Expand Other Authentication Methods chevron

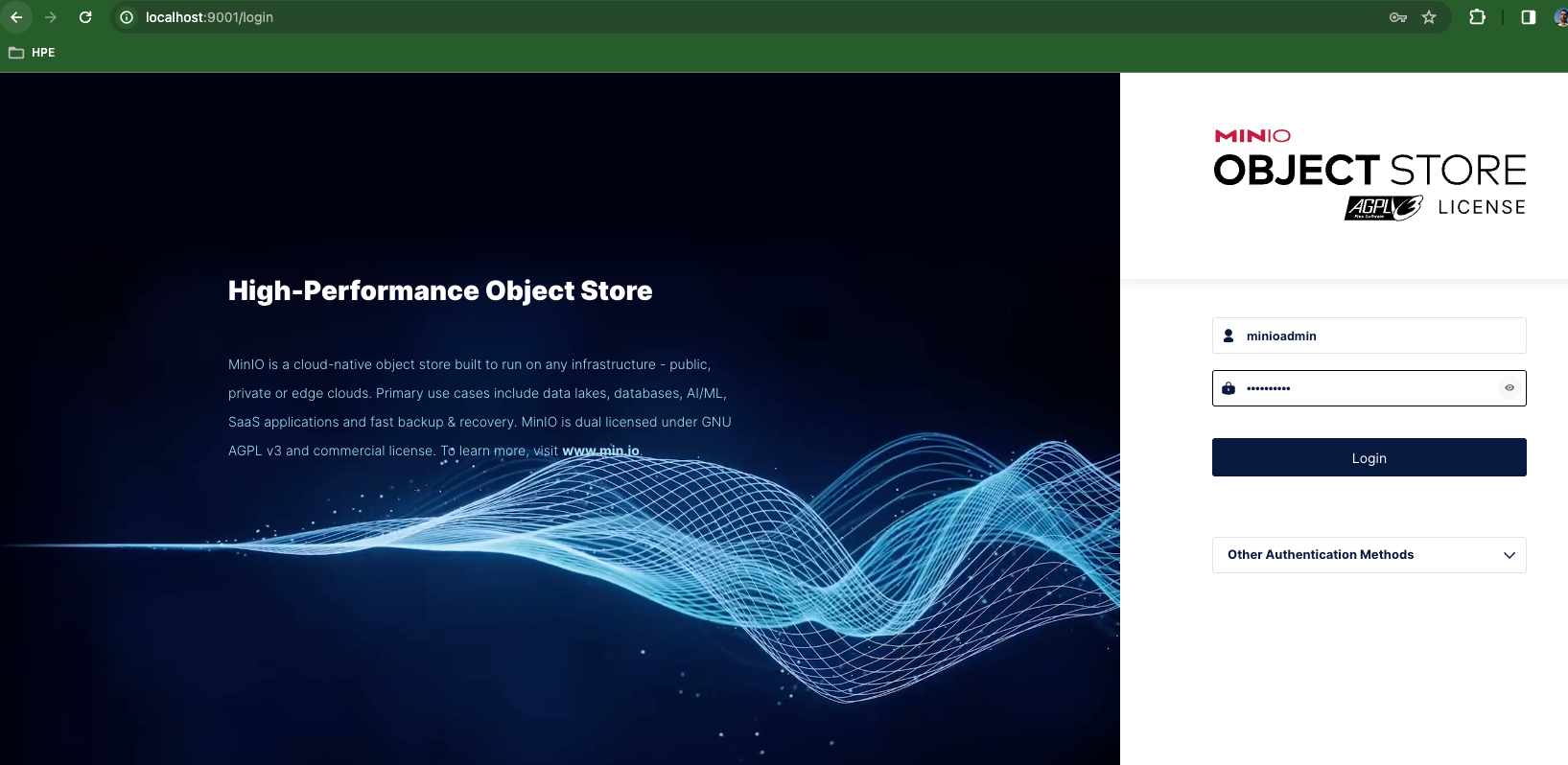click(1509, 555)
